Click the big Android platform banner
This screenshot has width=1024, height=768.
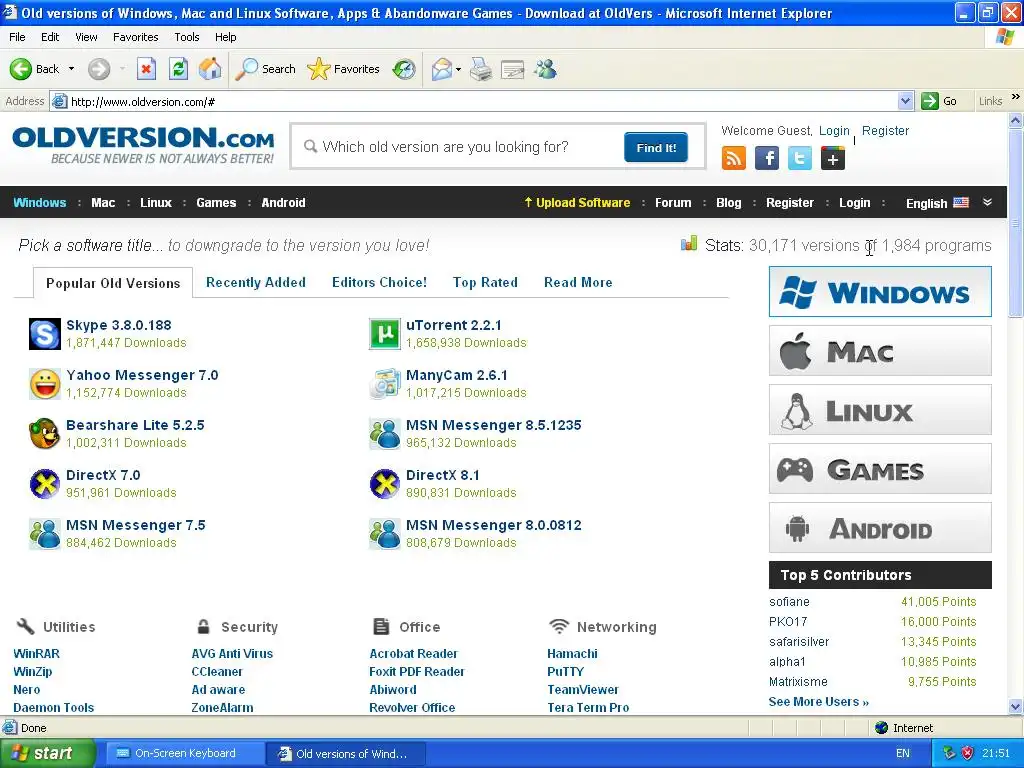click(880, 527)
